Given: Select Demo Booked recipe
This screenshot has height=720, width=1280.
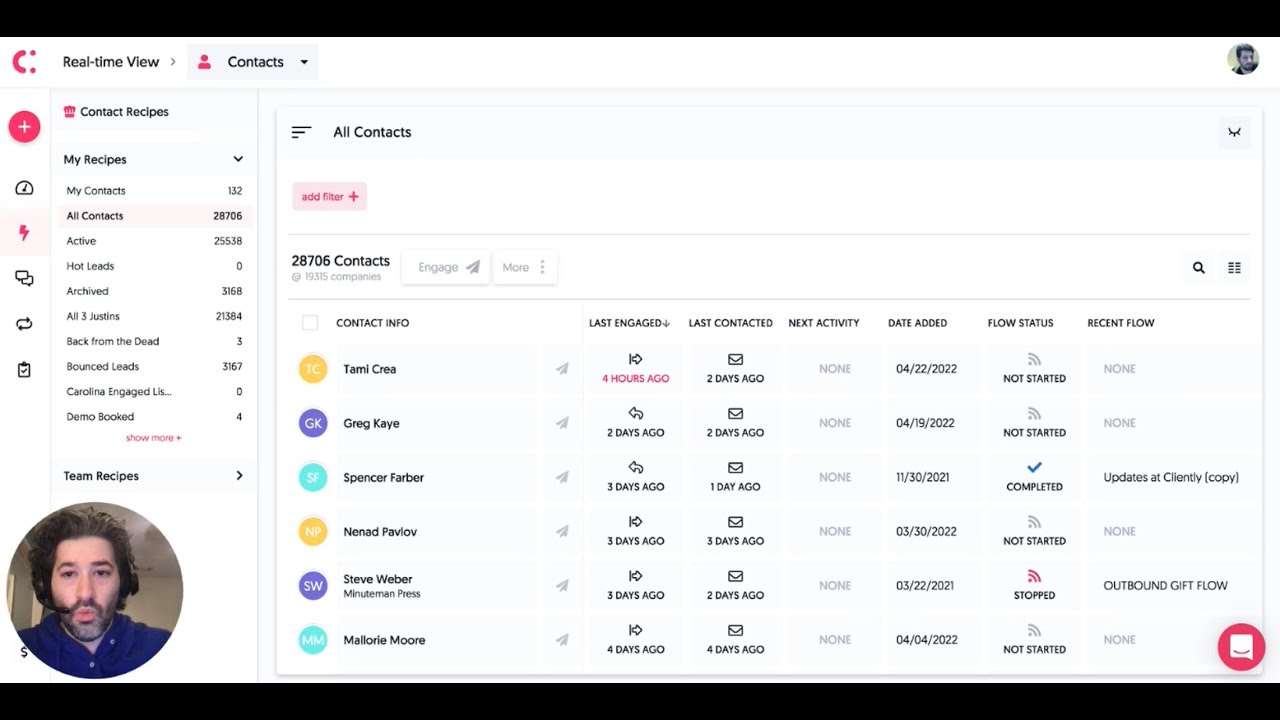Looking at the screenshot, I should pos(154,417).
